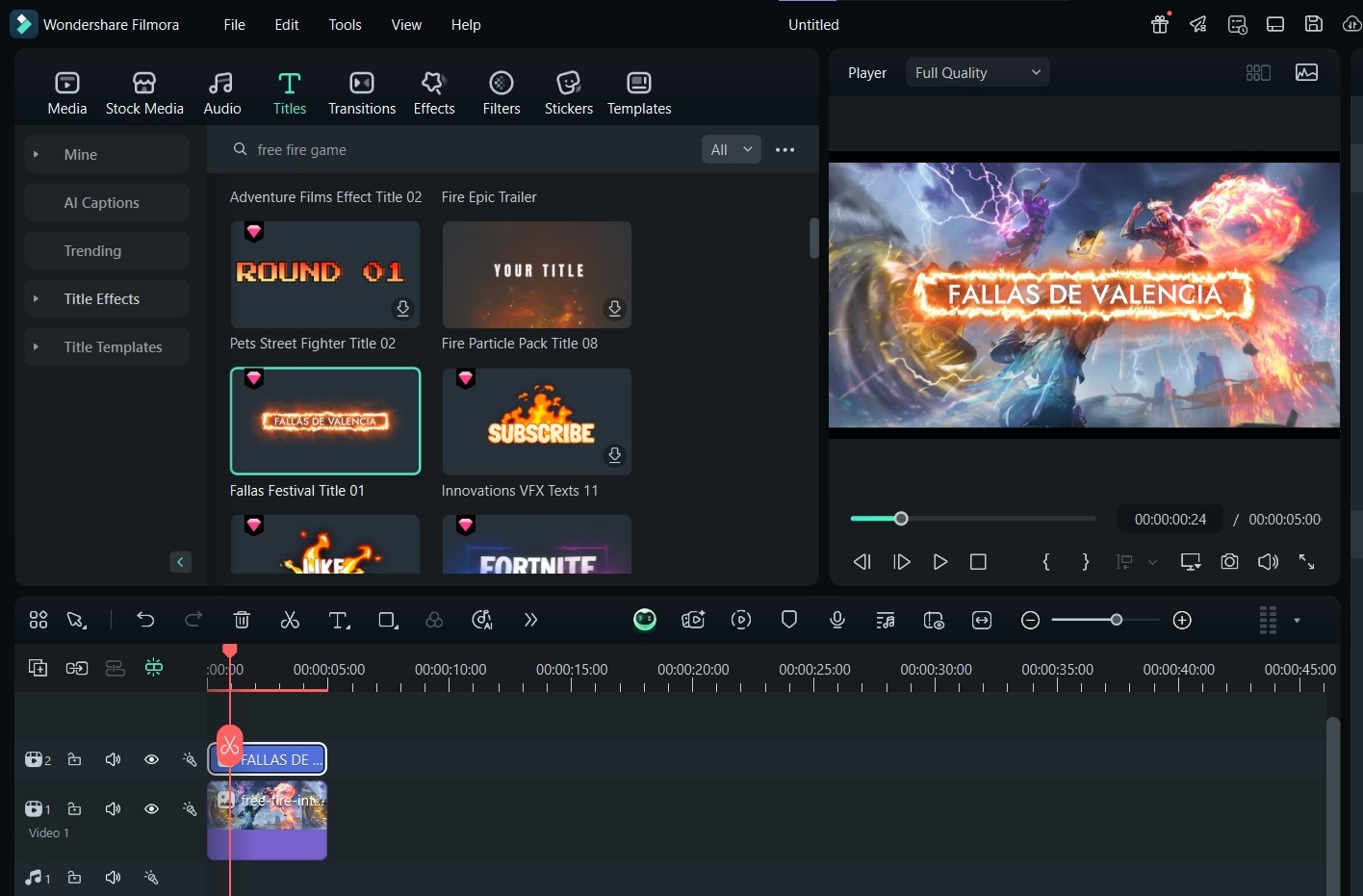Open the Effects library
The image size is (1363, 896).
pos(434,94)
